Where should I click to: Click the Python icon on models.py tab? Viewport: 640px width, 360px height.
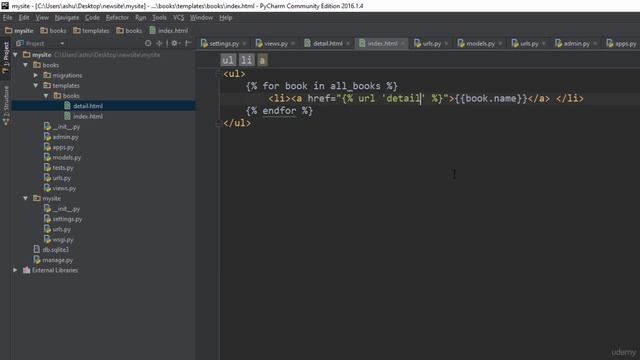click(x=461, y=43)
